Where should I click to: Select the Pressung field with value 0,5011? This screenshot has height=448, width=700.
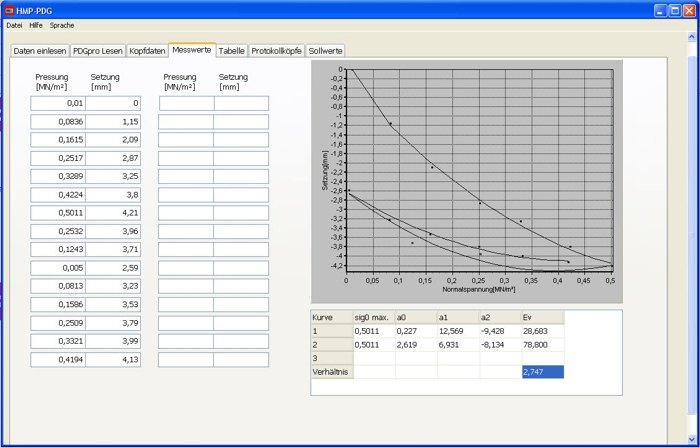click(58, 212)
